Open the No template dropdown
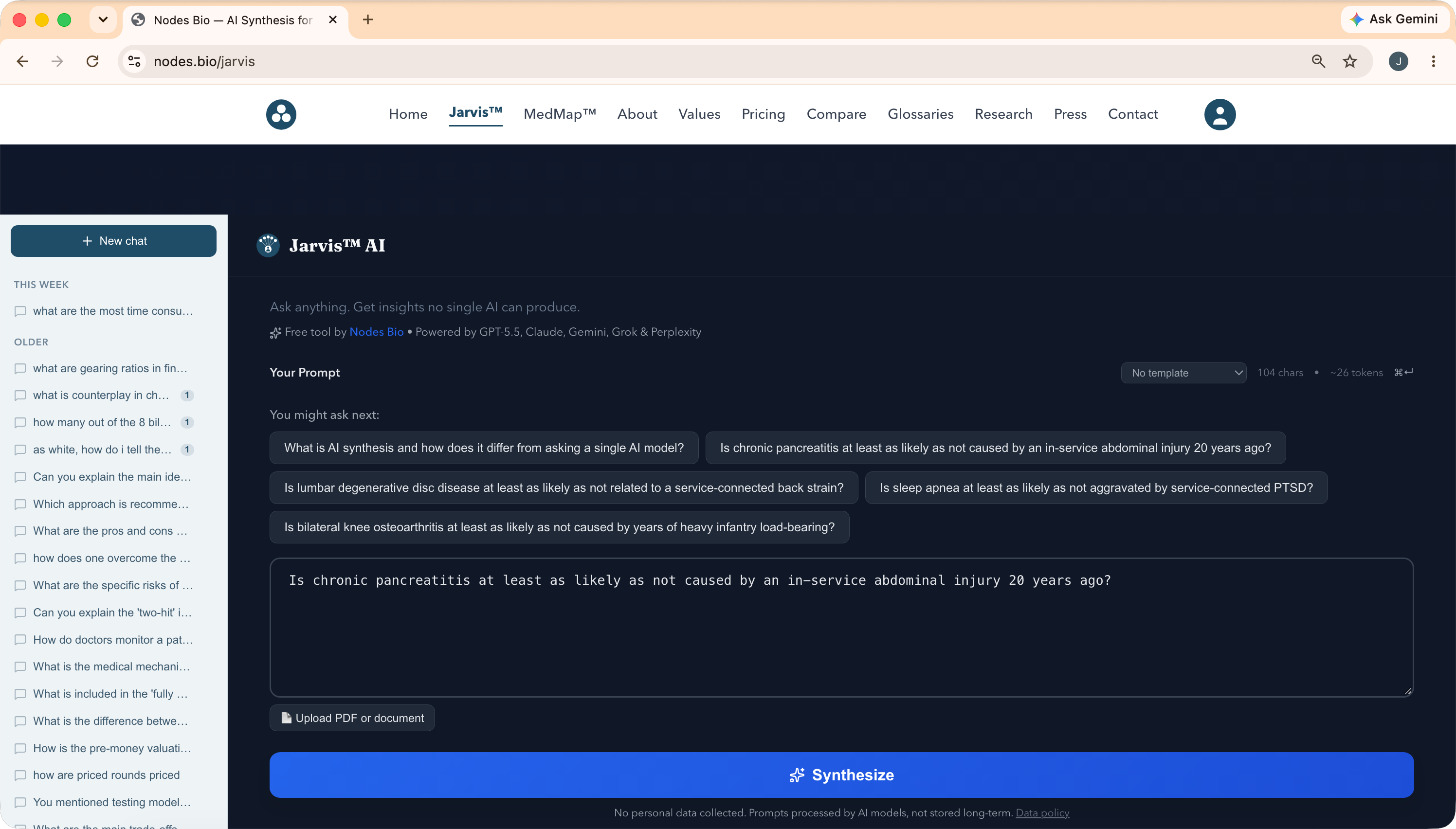1456x829 pixels. coord(1183,373)
